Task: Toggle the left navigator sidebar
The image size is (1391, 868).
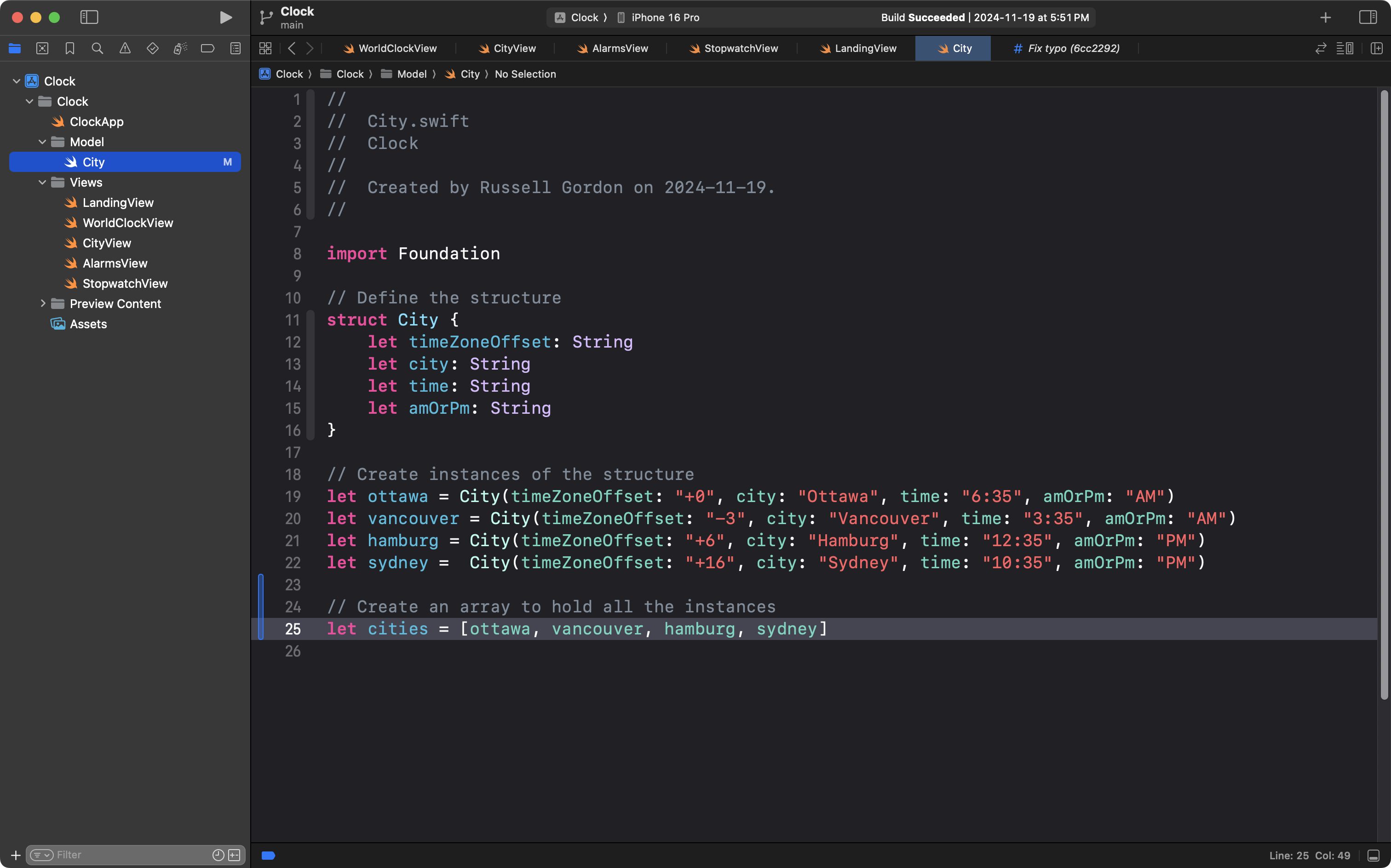Action: coord(89,17)
